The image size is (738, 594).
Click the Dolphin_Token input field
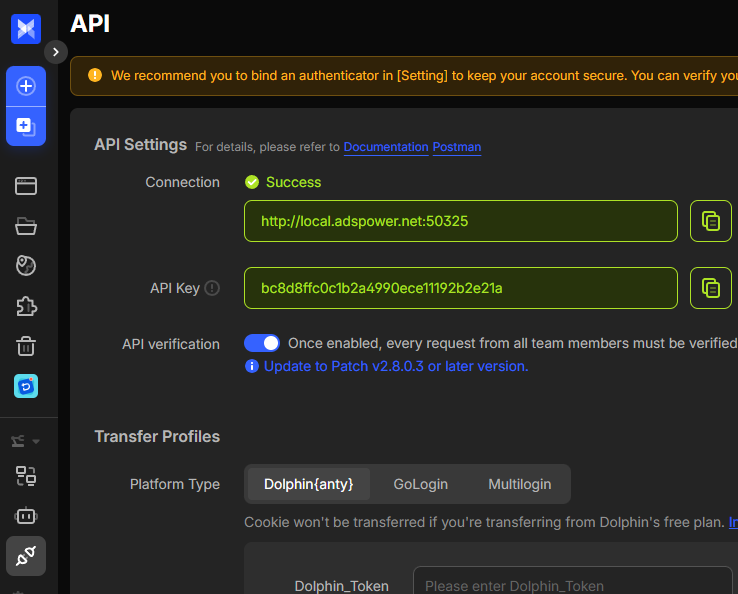(572, 585)
